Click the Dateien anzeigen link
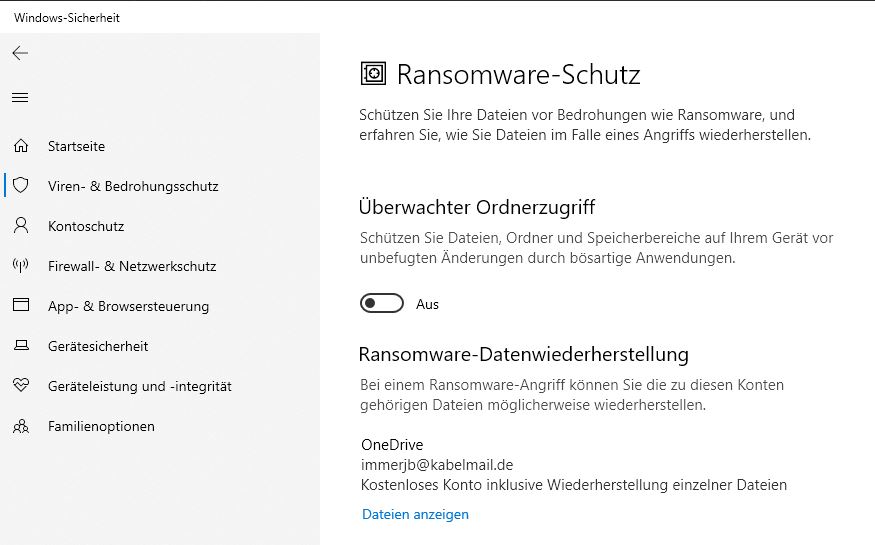875x545 pixels. [415, 514]
